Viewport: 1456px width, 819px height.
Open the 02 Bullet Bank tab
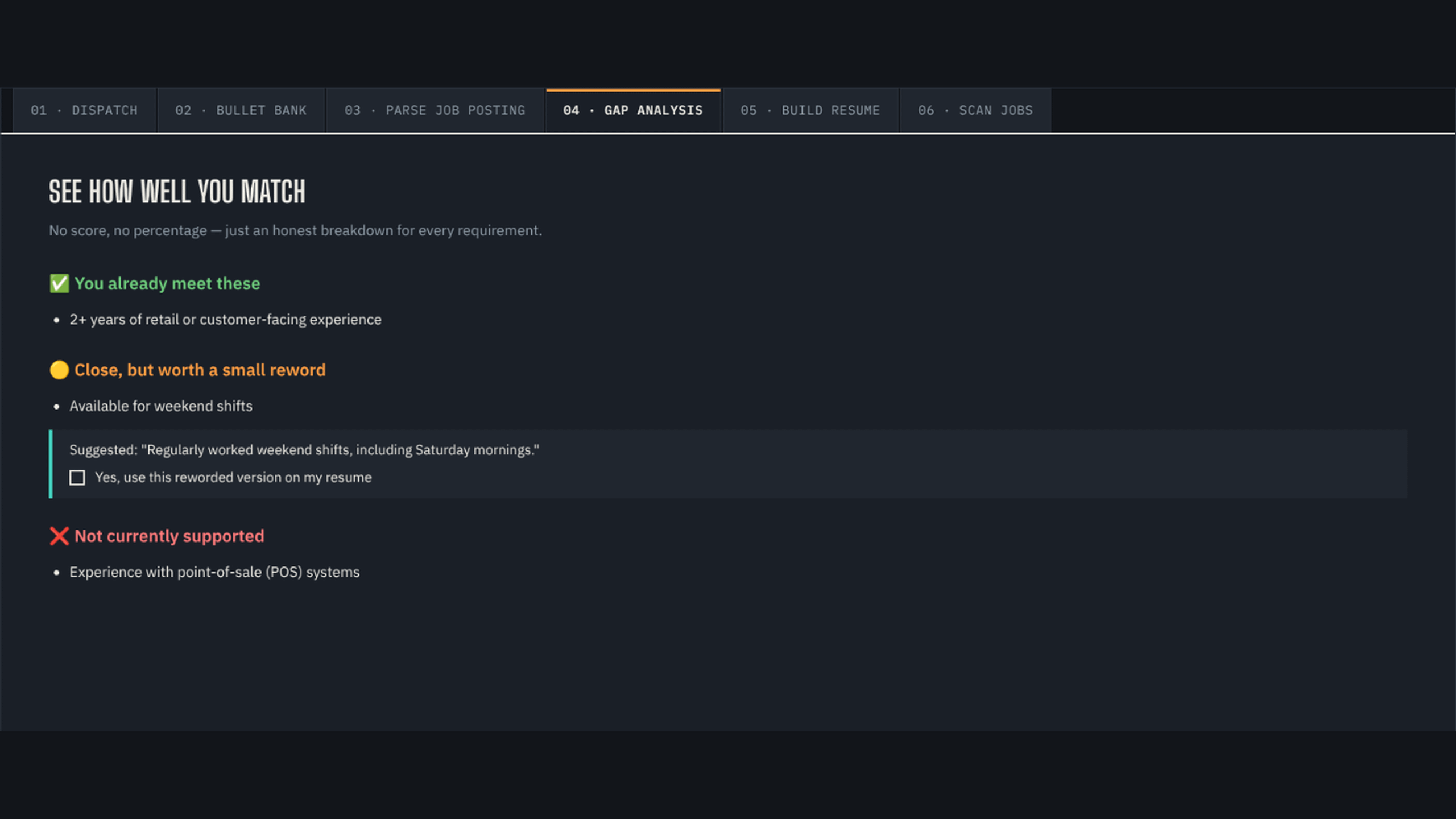(x=241, y=110)
